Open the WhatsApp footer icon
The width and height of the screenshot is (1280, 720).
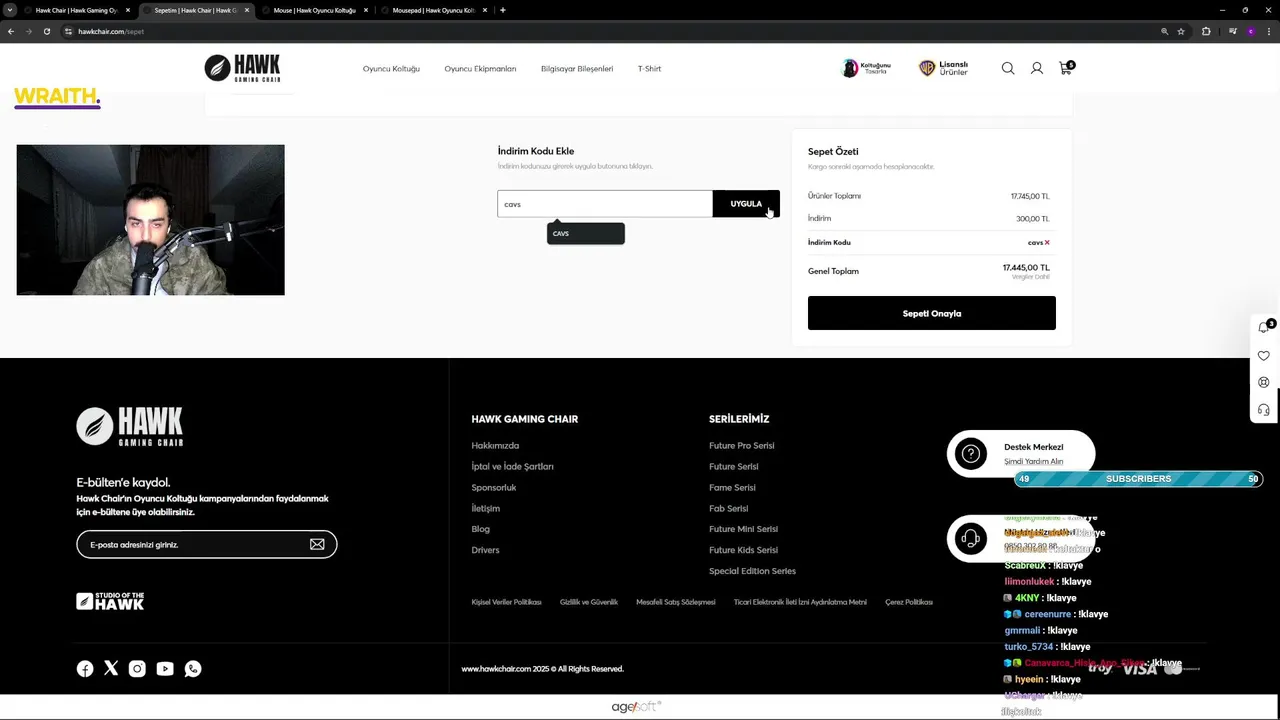click(193, 669)
